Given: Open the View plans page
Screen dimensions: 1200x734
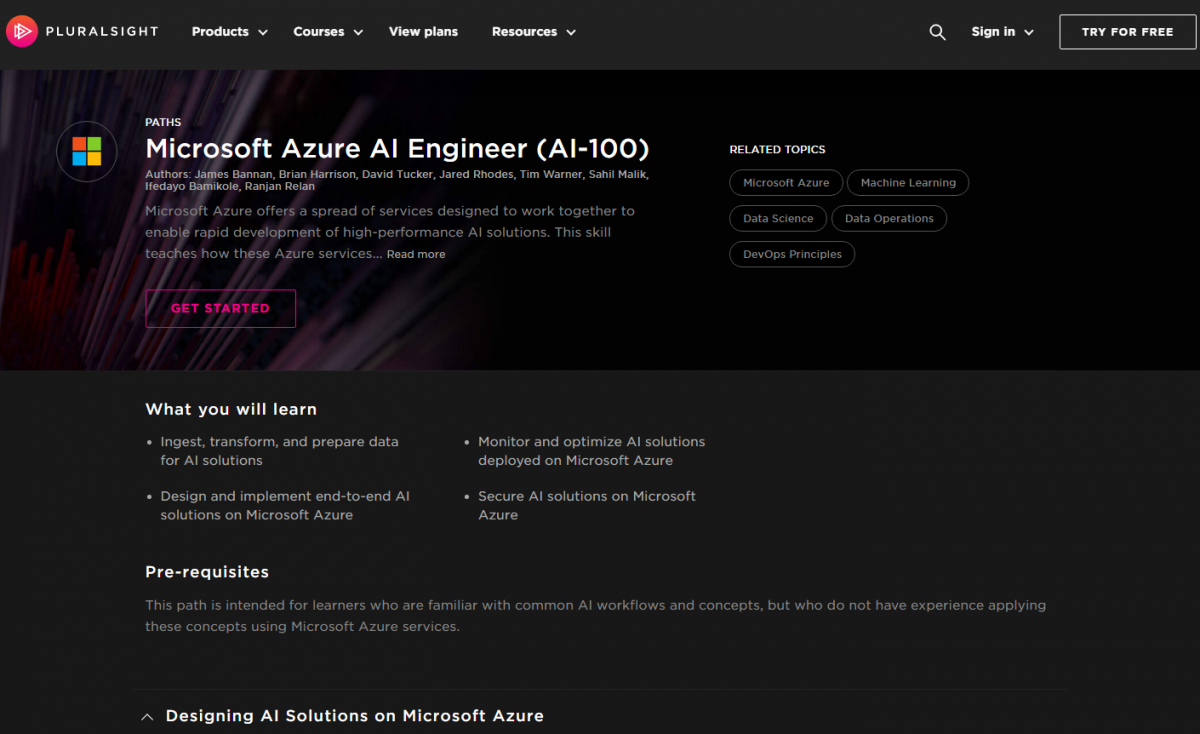Looking at the screenshot, I should (x=423, y=31).
